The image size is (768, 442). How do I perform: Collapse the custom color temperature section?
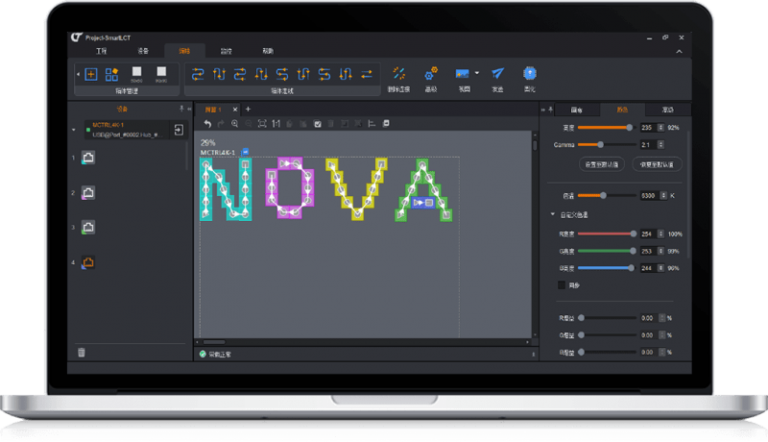pos(553,214)
